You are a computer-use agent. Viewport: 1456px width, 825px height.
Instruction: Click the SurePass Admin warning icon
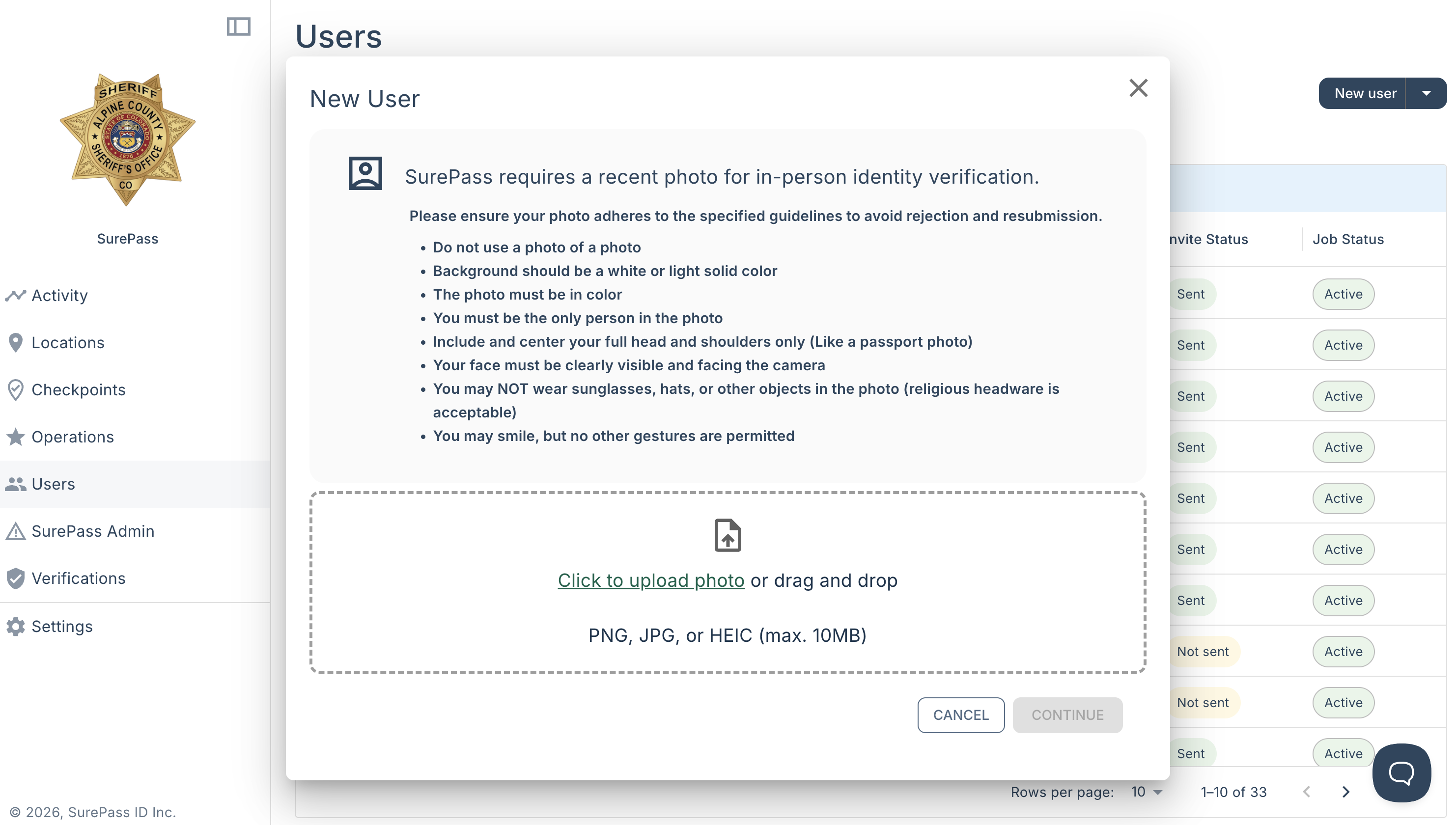click(x=15, y=531)
